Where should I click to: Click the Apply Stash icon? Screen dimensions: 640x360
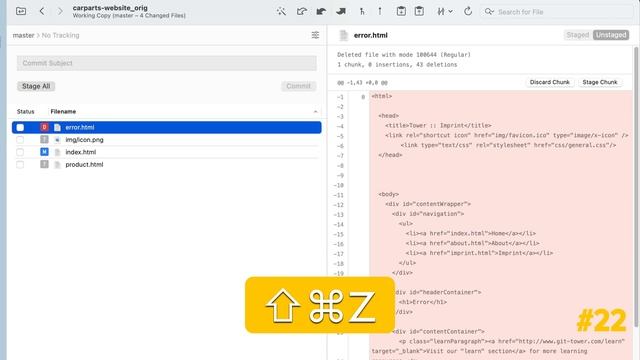(419, 11)
